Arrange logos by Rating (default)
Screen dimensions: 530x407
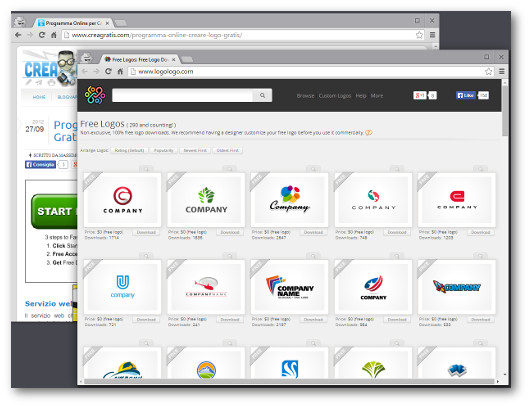click(129, 150)
